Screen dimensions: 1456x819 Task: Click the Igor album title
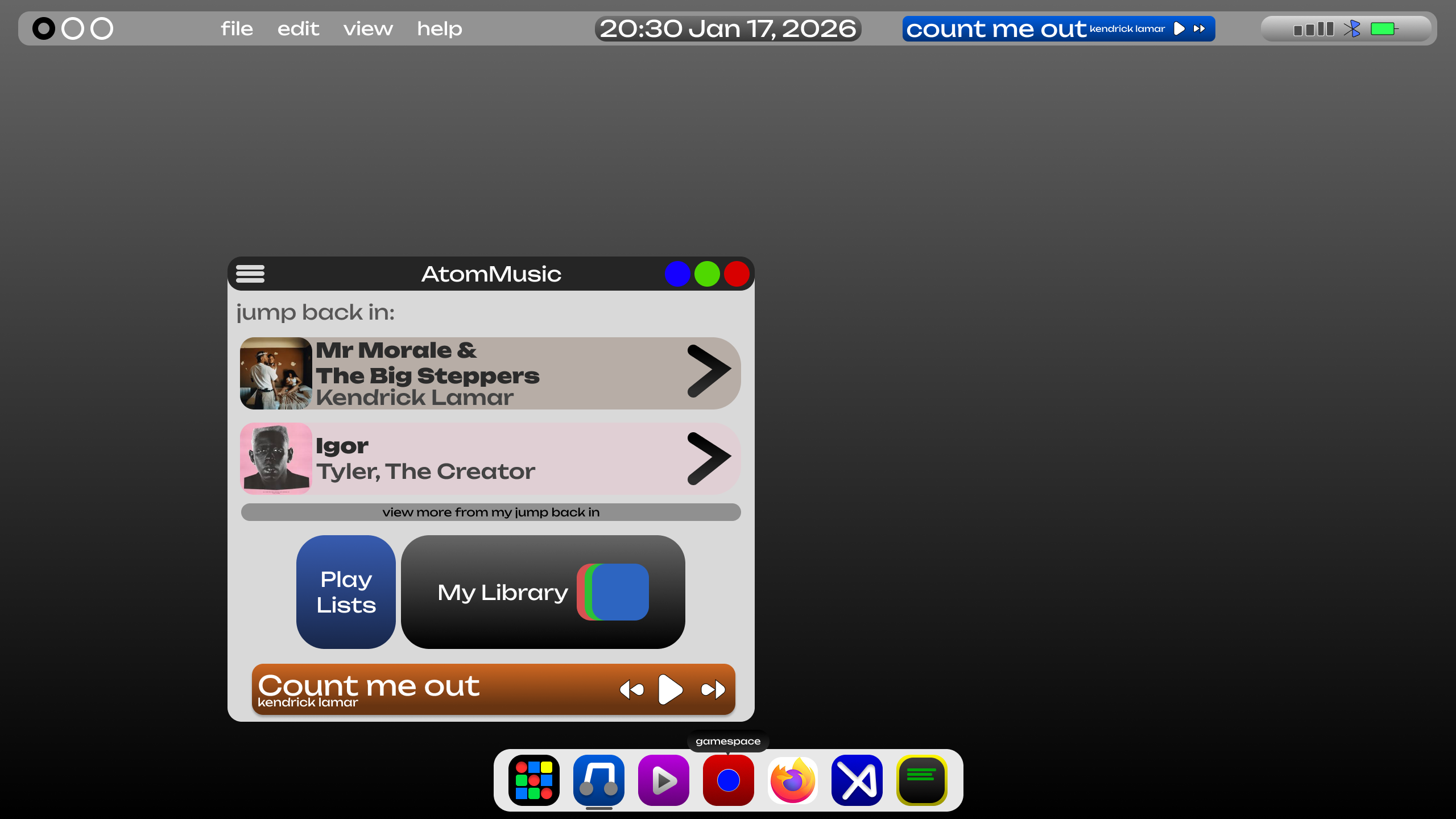pos(342,446)
